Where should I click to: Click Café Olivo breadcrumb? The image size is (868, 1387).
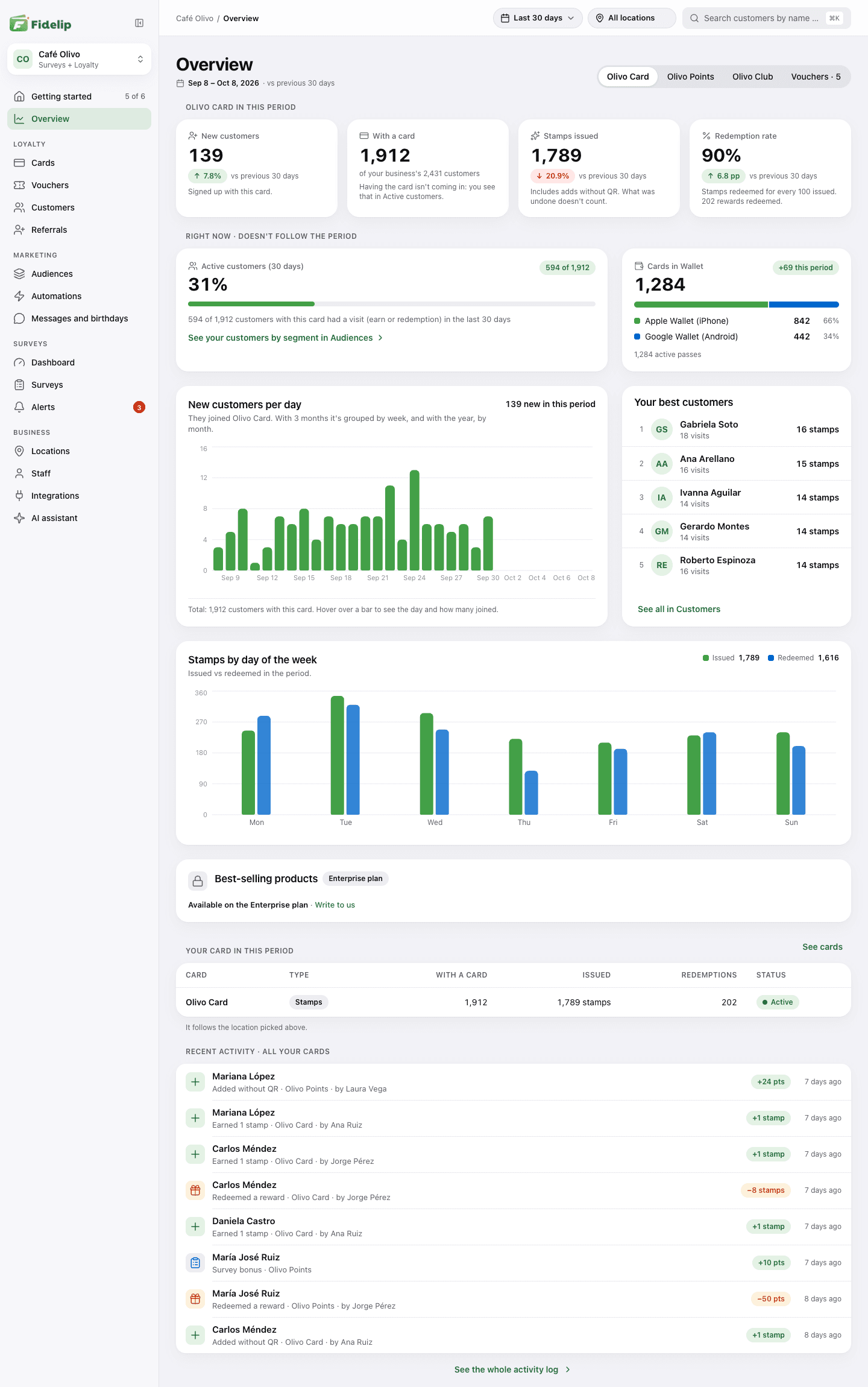click(195, 18)
